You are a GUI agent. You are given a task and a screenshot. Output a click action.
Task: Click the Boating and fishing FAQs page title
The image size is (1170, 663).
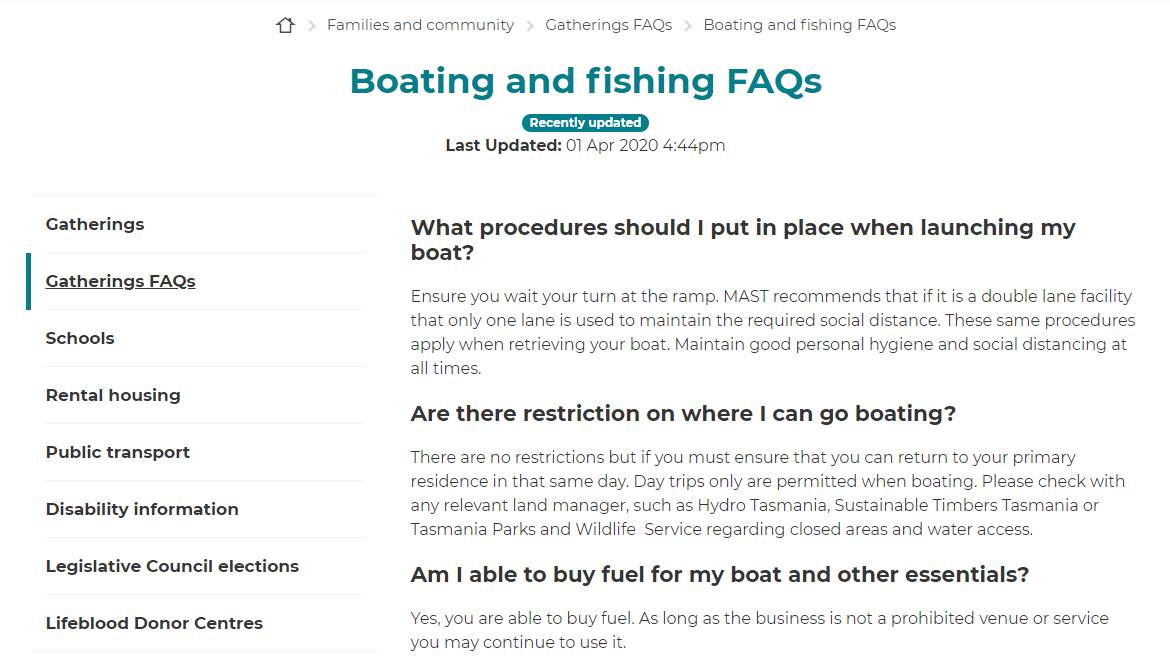click(x=585, y=81)
